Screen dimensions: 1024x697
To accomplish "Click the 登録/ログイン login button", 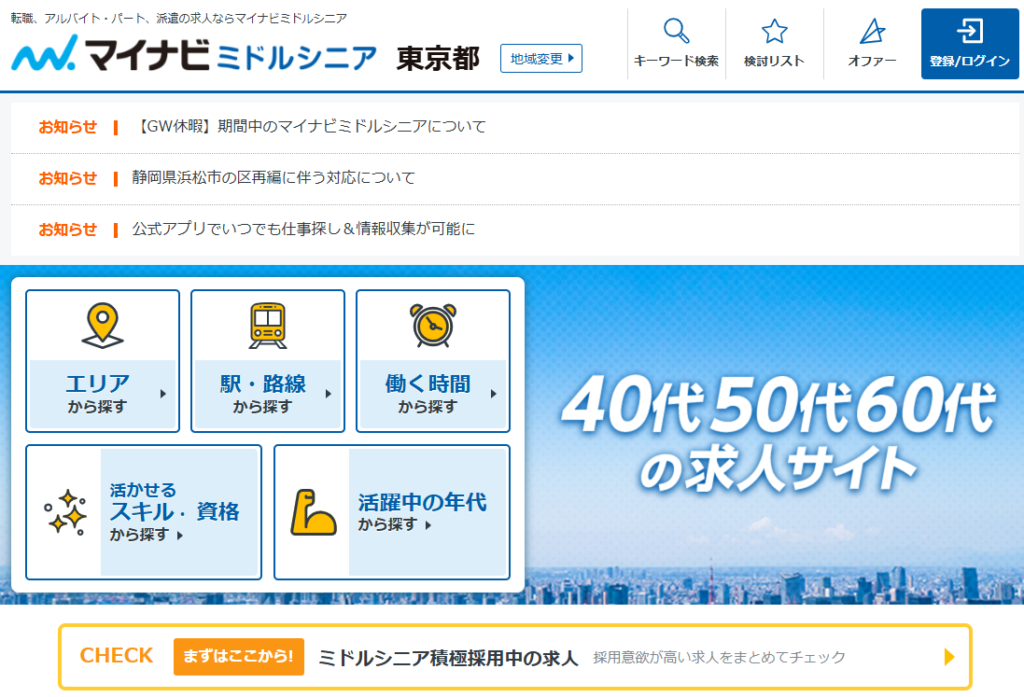I will (x=969, y=44).
